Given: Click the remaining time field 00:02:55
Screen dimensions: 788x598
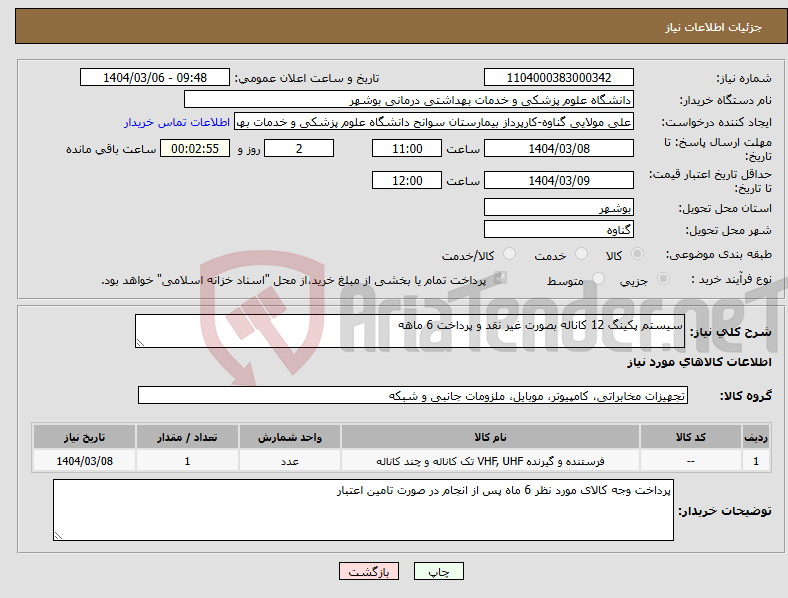Looking at the screenshot, I should click(195, 148).
